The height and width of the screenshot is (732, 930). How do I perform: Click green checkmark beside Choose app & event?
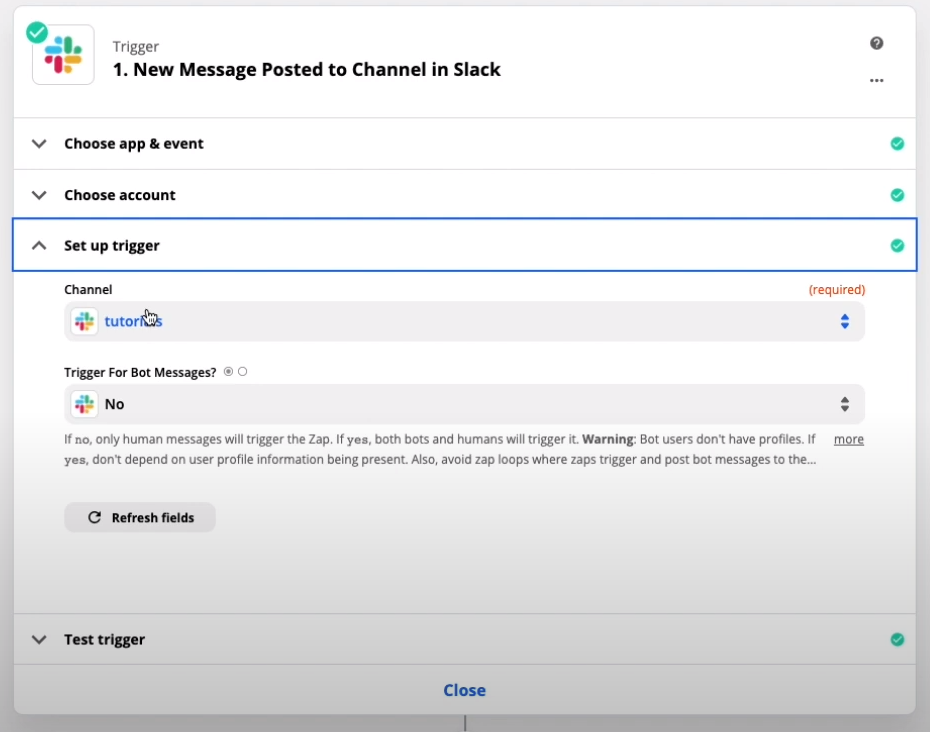click(897, 144)
